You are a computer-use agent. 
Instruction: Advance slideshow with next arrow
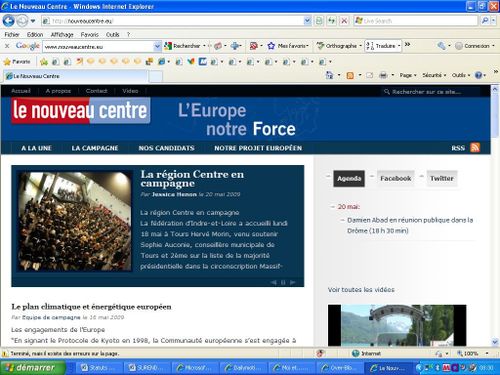[x=293, y=282]
